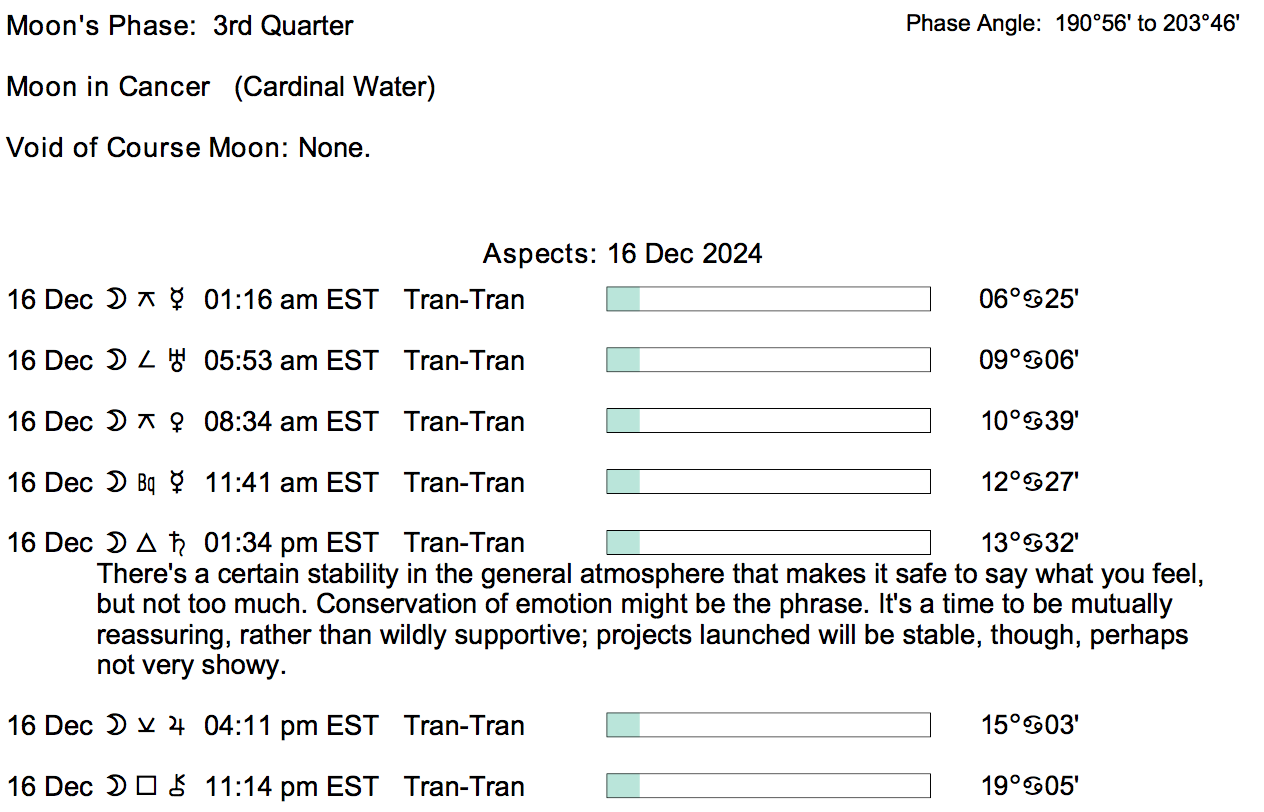Image resolution: width=1264 pixels, height=812 pixels.
Task: Click the Jupiter glyph in the 04:11 pm row
Action: pyautogui.click(x=178, y=726)
